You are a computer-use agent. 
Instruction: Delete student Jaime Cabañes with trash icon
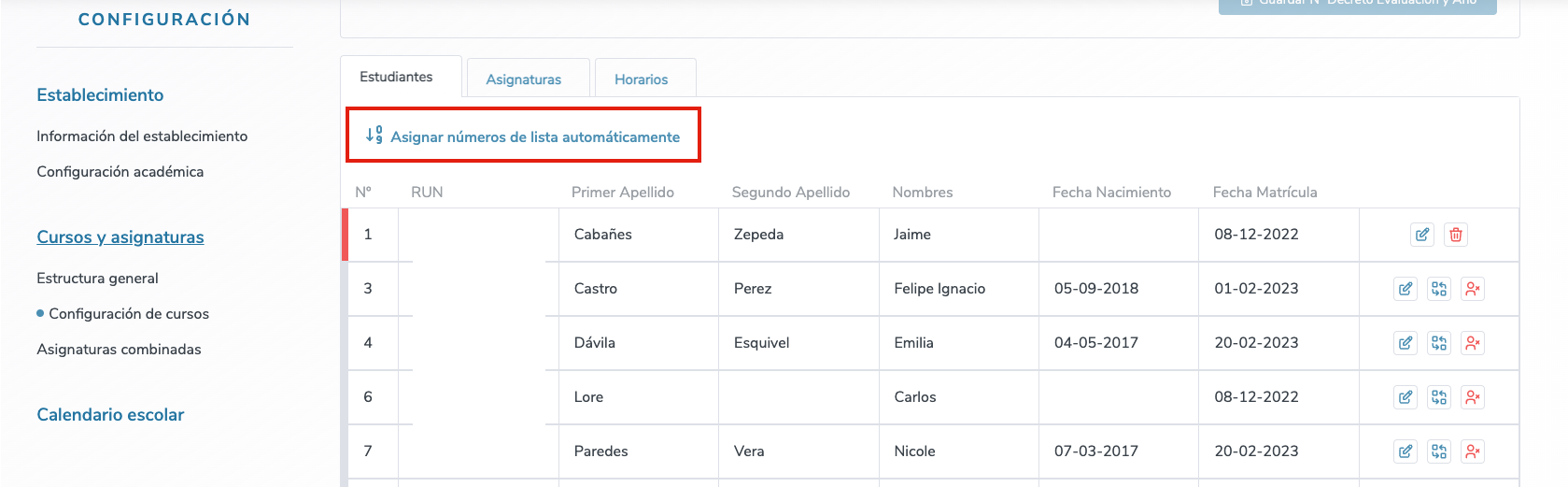(1455, 235)
